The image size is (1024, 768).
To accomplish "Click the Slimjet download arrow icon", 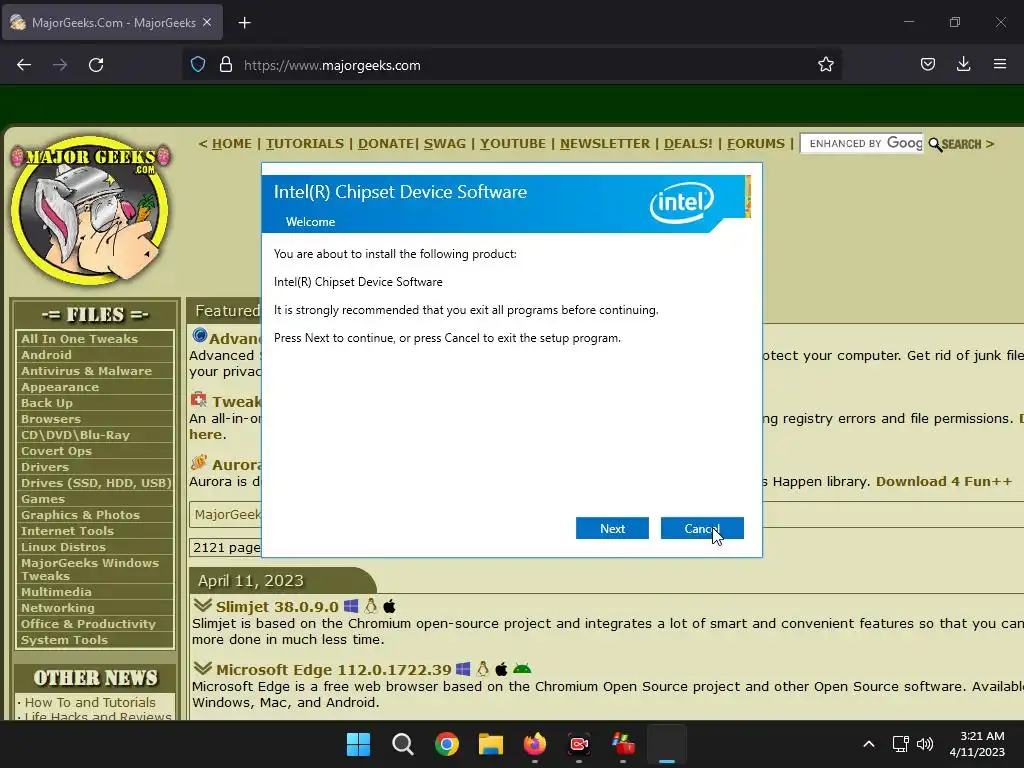I will (x=202, y=605).
